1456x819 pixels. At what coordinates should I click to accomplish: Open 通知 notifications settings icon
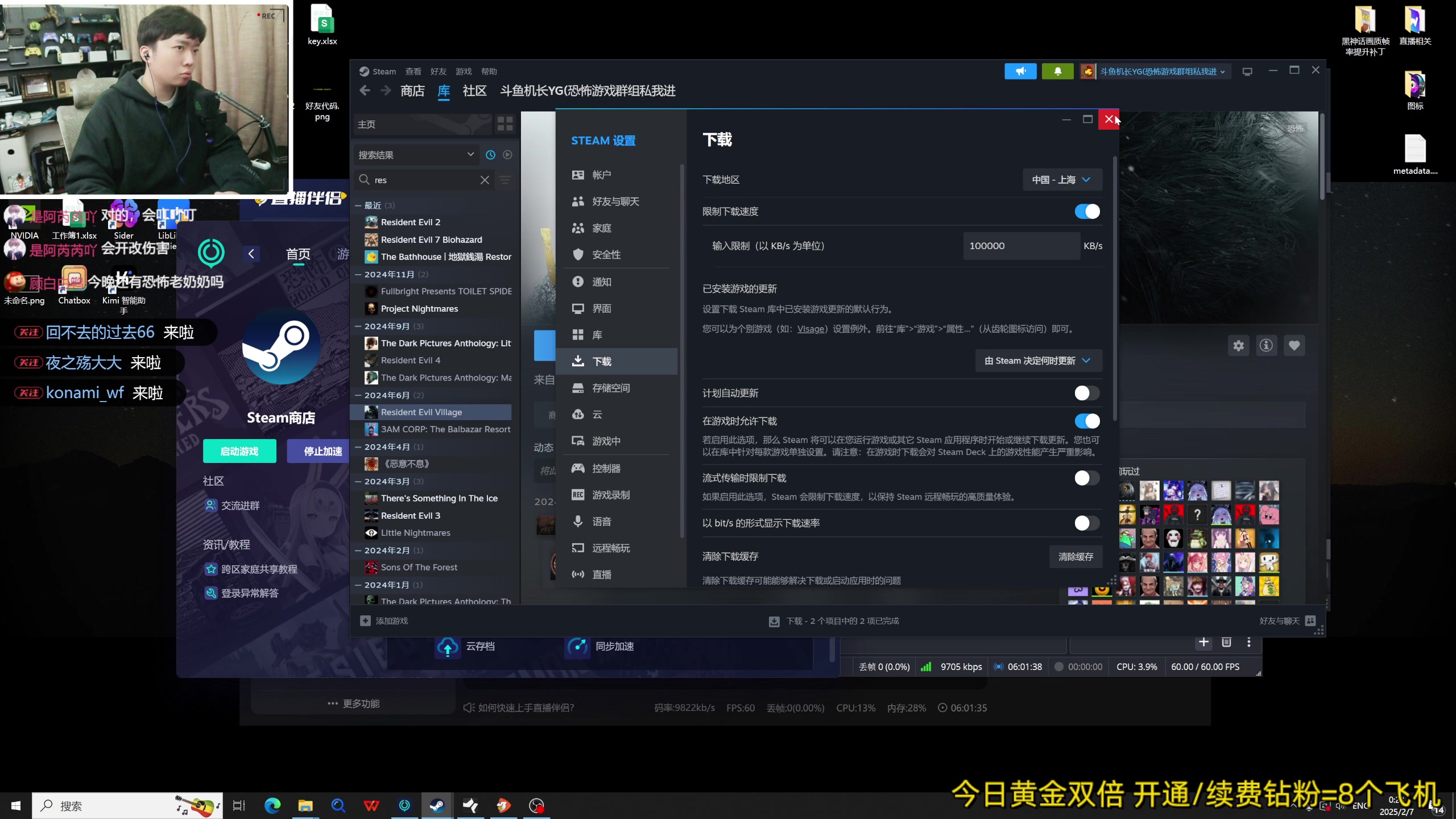[x=578, y=282]
